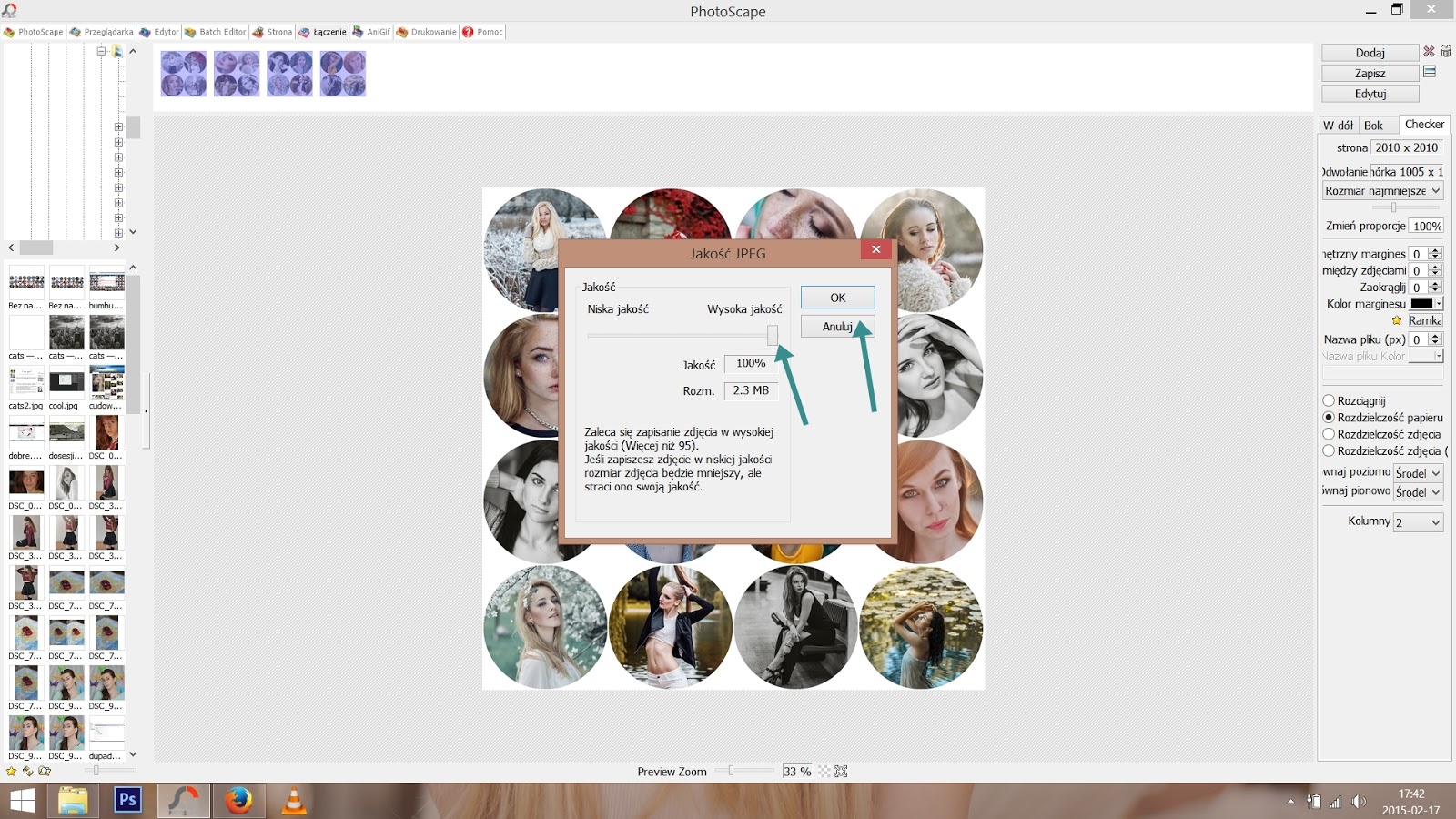Click the favorites star icon below the file thumbnails

[x=11, y=771]
